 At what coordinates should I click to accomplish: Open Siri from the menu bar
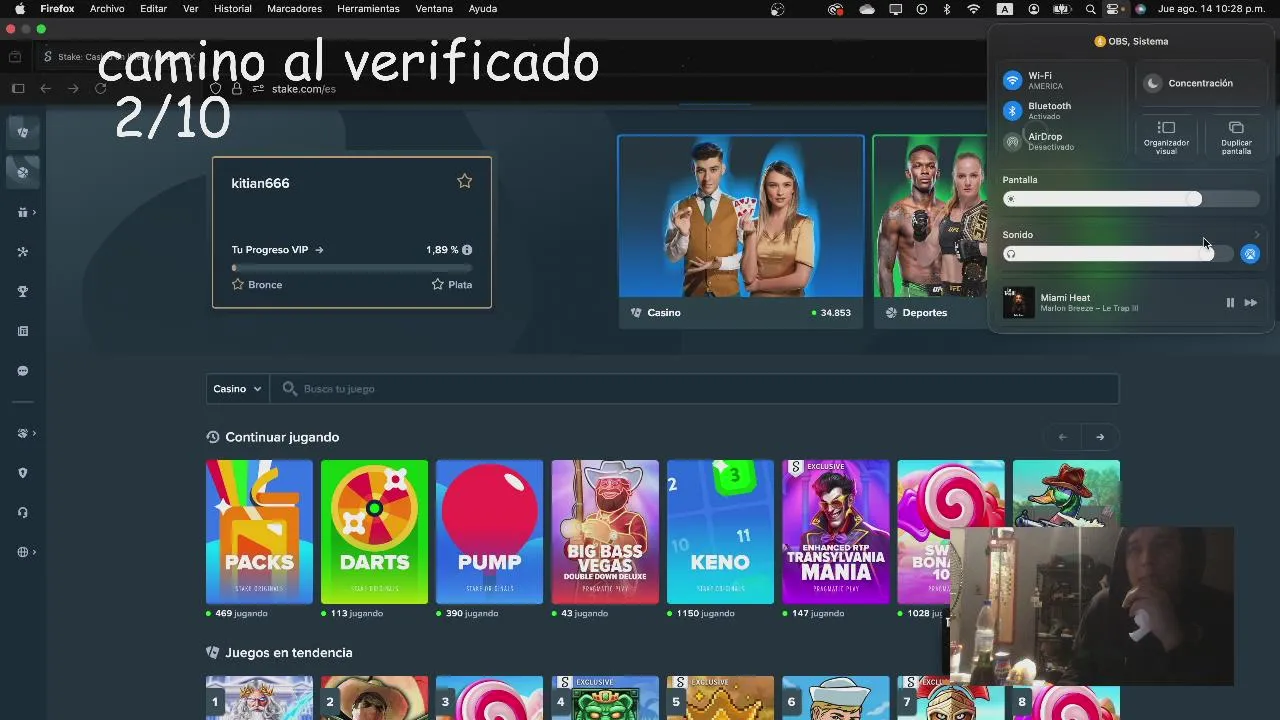[x=1139, y=9]
